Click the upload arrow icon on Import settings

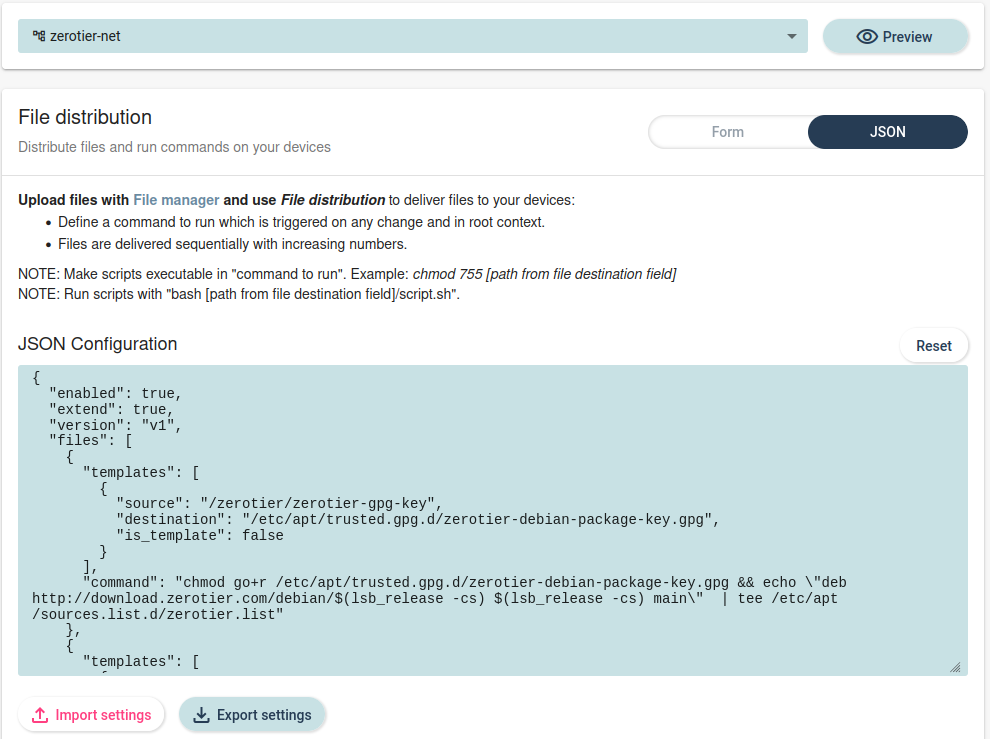pyautogui.click(x=40, y=714)
